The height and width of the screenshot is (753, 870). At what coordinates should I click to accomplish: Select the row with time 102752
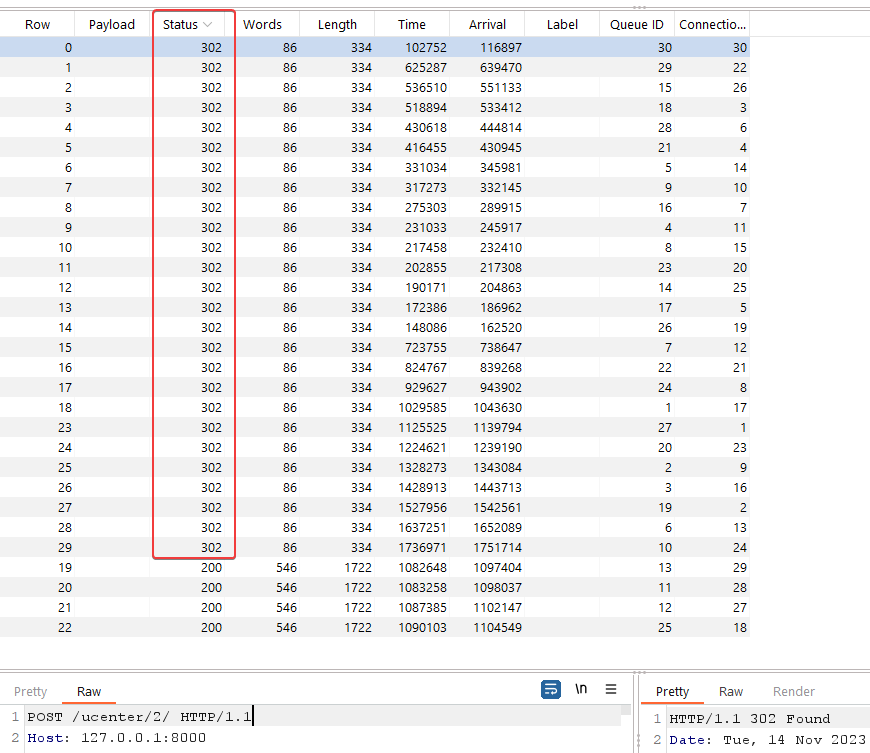[375, 47]
